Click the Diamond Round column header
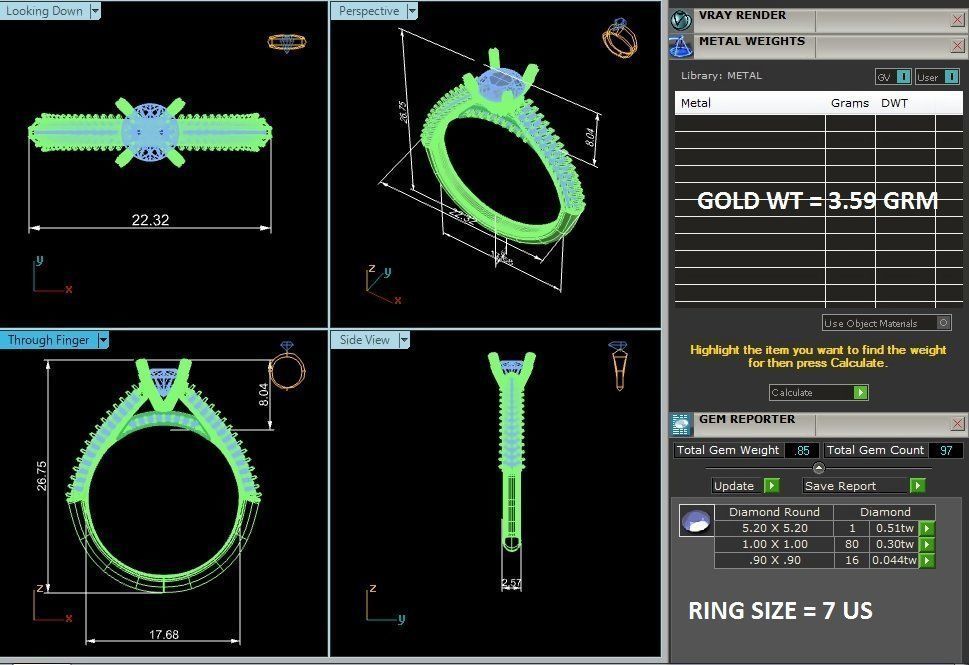 pyautogui.click(x=774, y=512)
